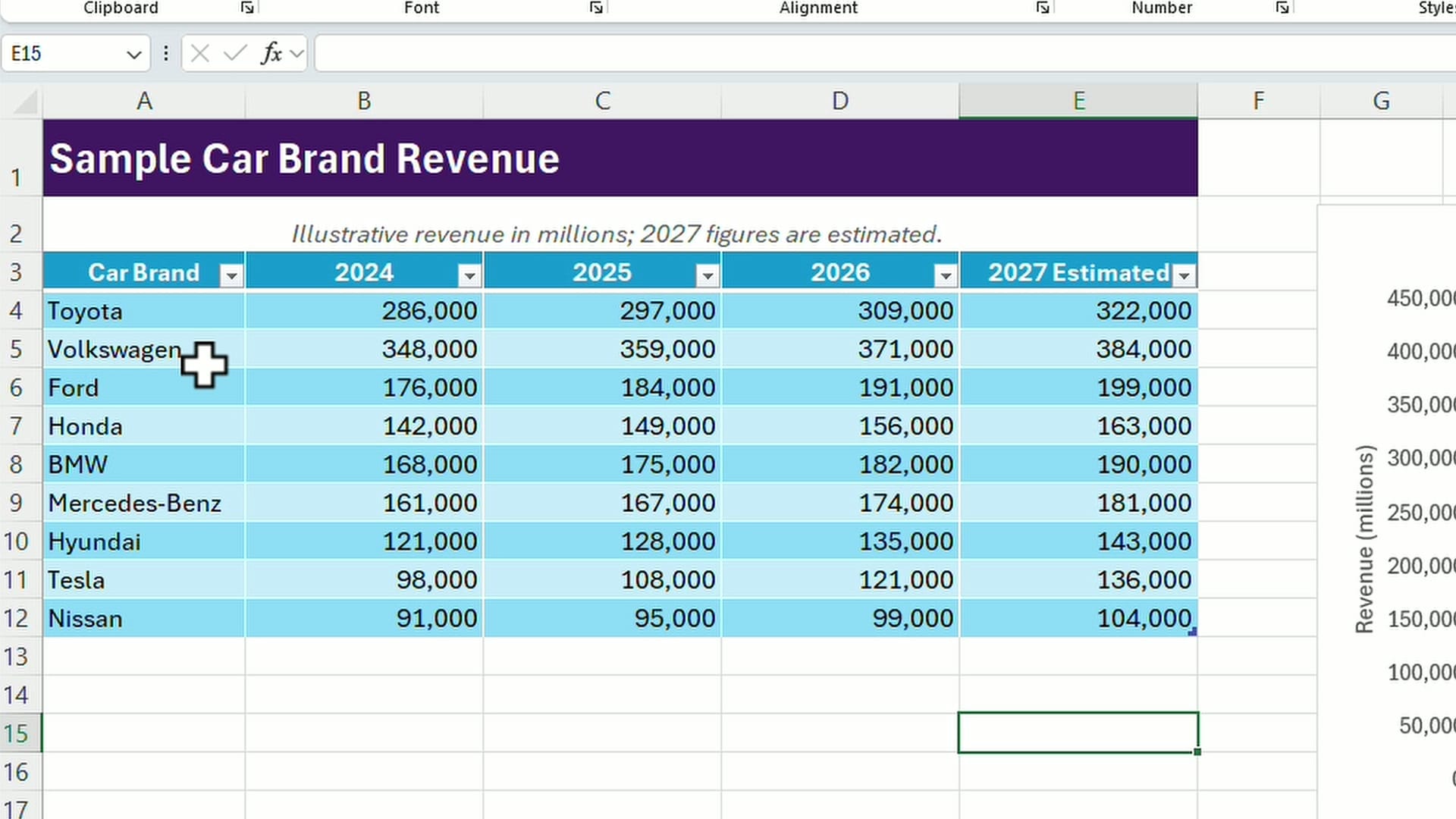This screenshot has width=1456, height=819.
Task: Select column B header
Action: (x=364, y=101)
